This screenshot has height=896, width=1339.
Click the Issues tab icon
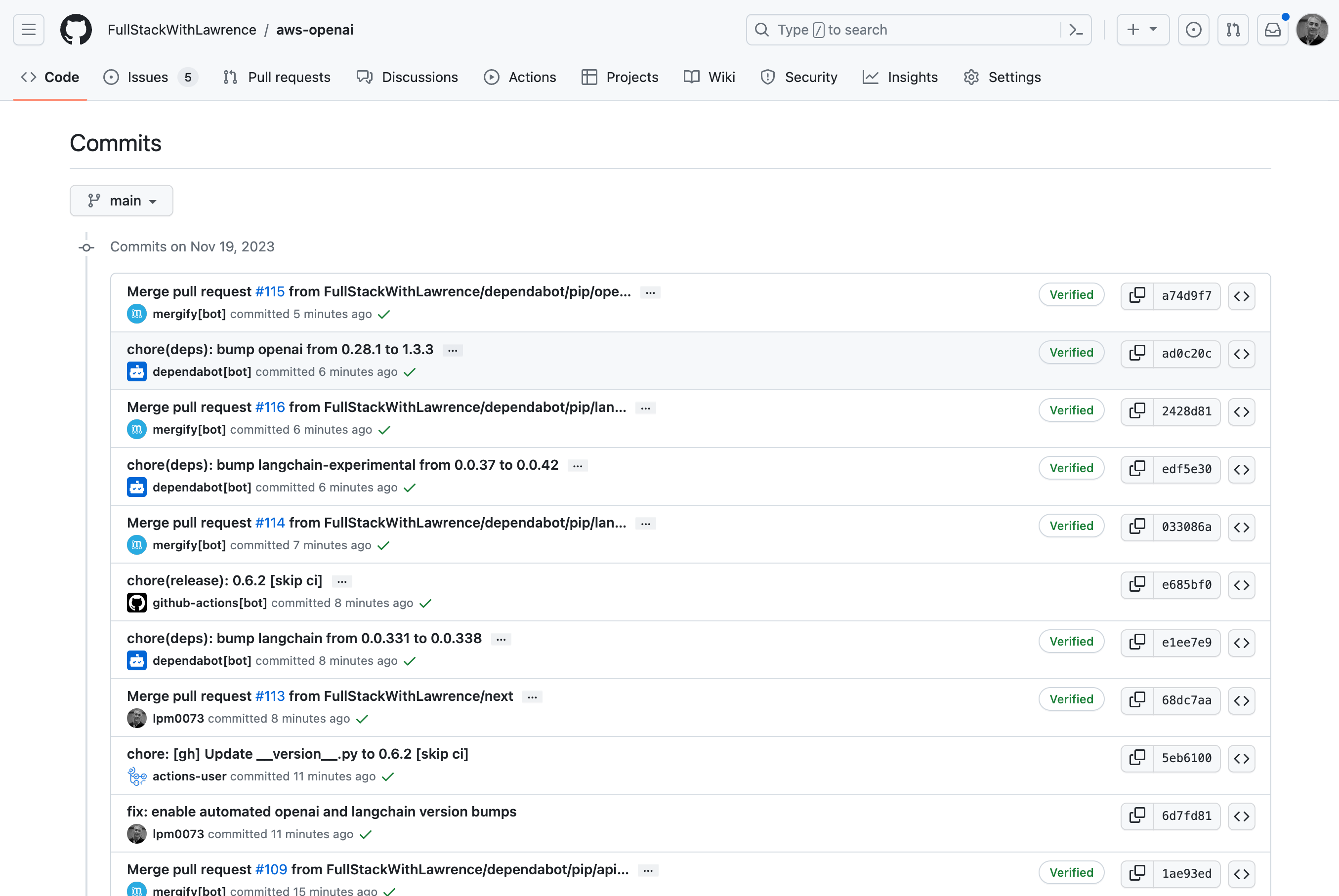(111, 77)
